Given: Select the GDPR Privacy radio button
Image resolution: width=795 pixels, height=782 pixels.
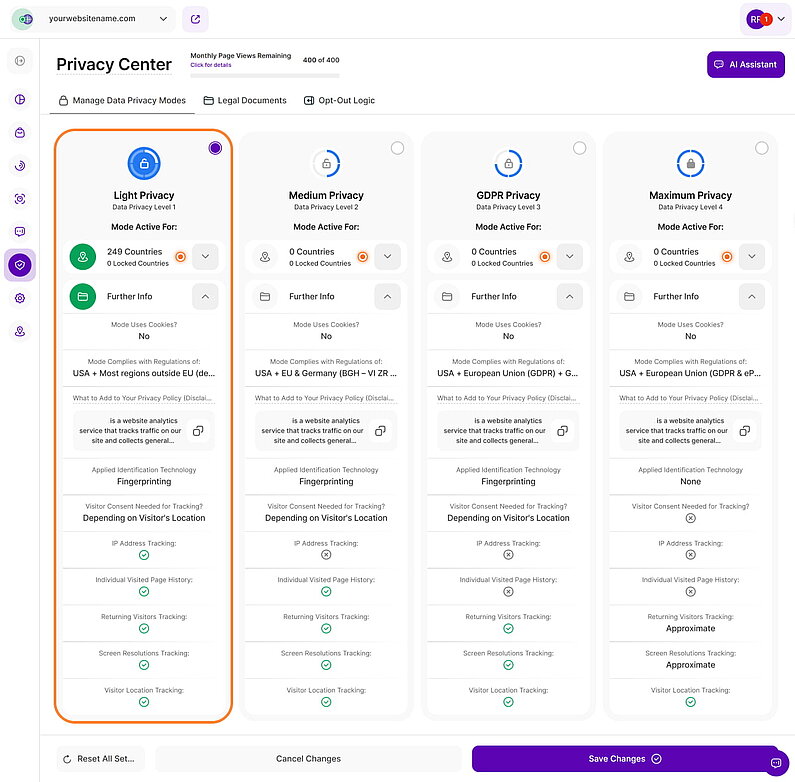Looking at the screenshot, I should pos(579,148).
